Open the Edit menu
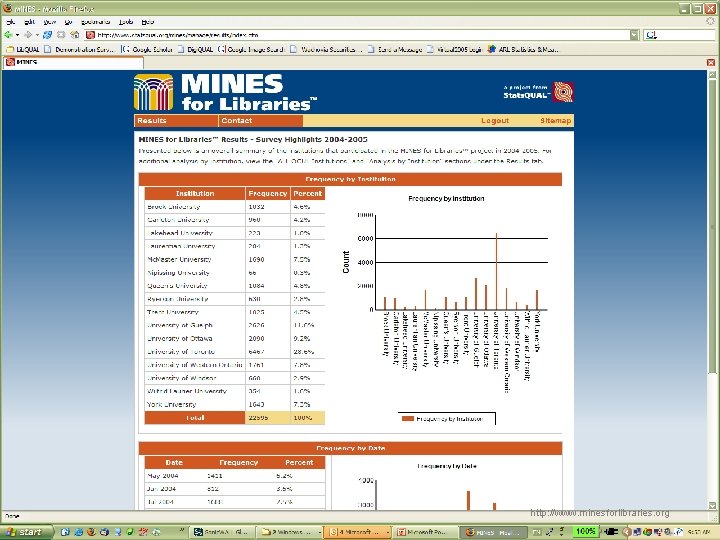The width and height of the screenshot is (720, 540). [x=29, y=22]
